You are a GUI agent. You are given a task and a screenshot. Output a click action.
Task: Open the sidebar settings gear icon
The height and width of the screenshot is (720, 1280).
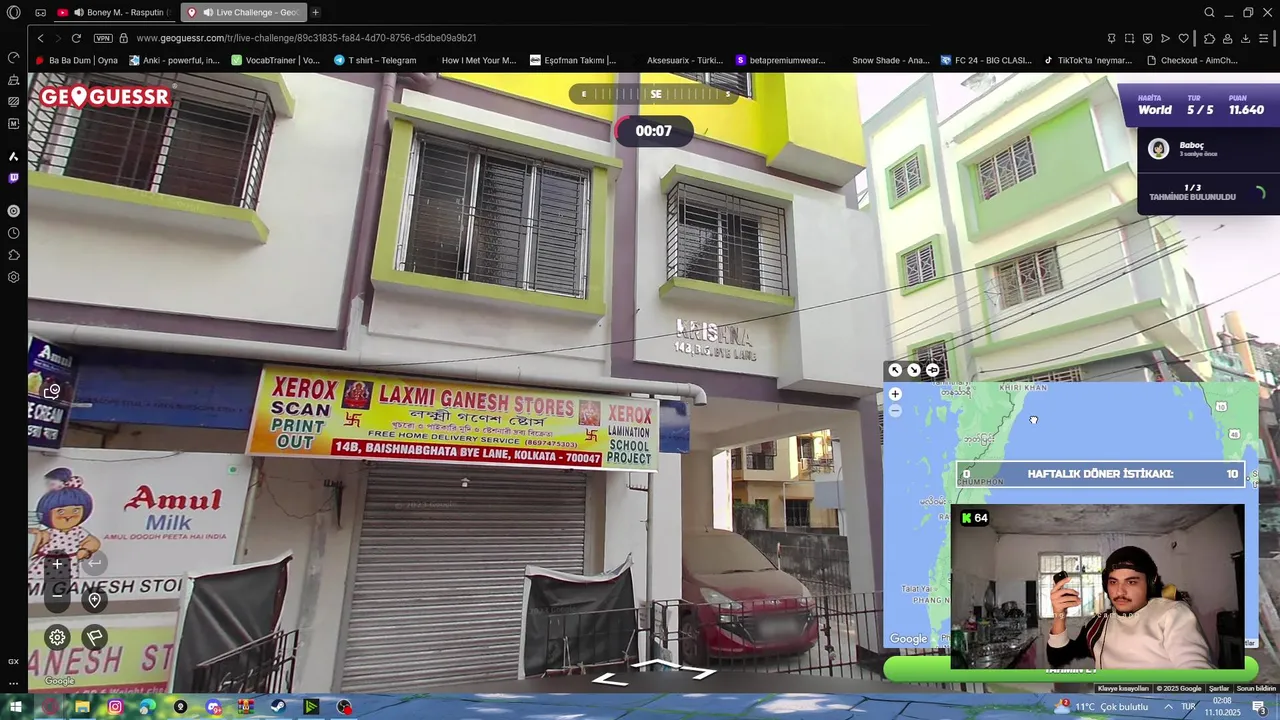tap(14, 277)
